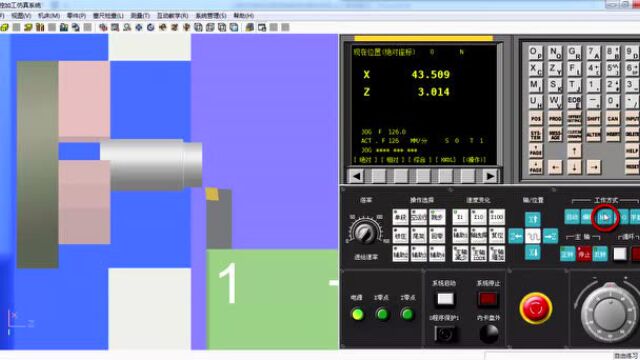Click the POS key on the keypad
The height and width of the screenshot is (360, 640).
point(536,118)
